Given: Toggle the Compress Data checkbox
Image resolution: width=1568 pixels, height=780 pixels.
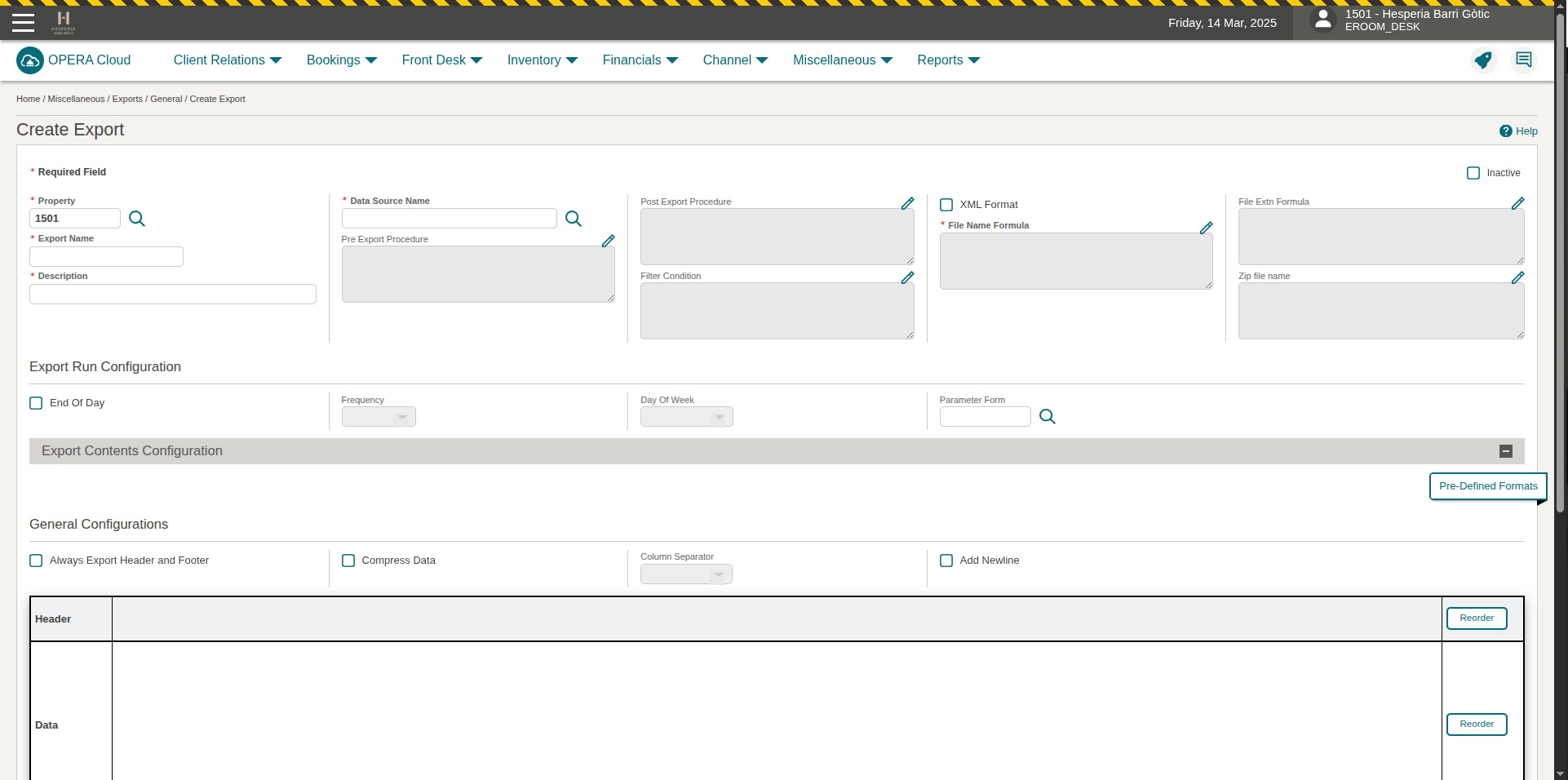Looking at the screenshot, I should click(348, 561).
